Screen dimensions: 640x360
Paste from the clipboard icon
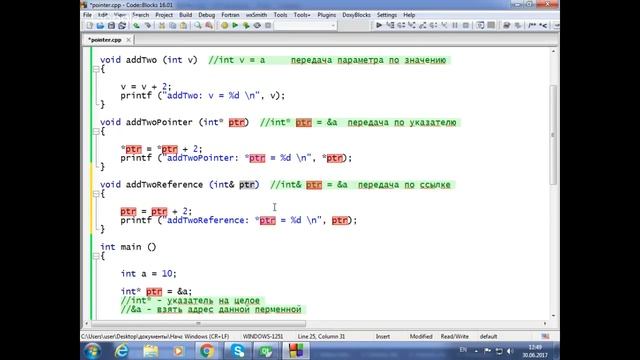click(184, 25)
